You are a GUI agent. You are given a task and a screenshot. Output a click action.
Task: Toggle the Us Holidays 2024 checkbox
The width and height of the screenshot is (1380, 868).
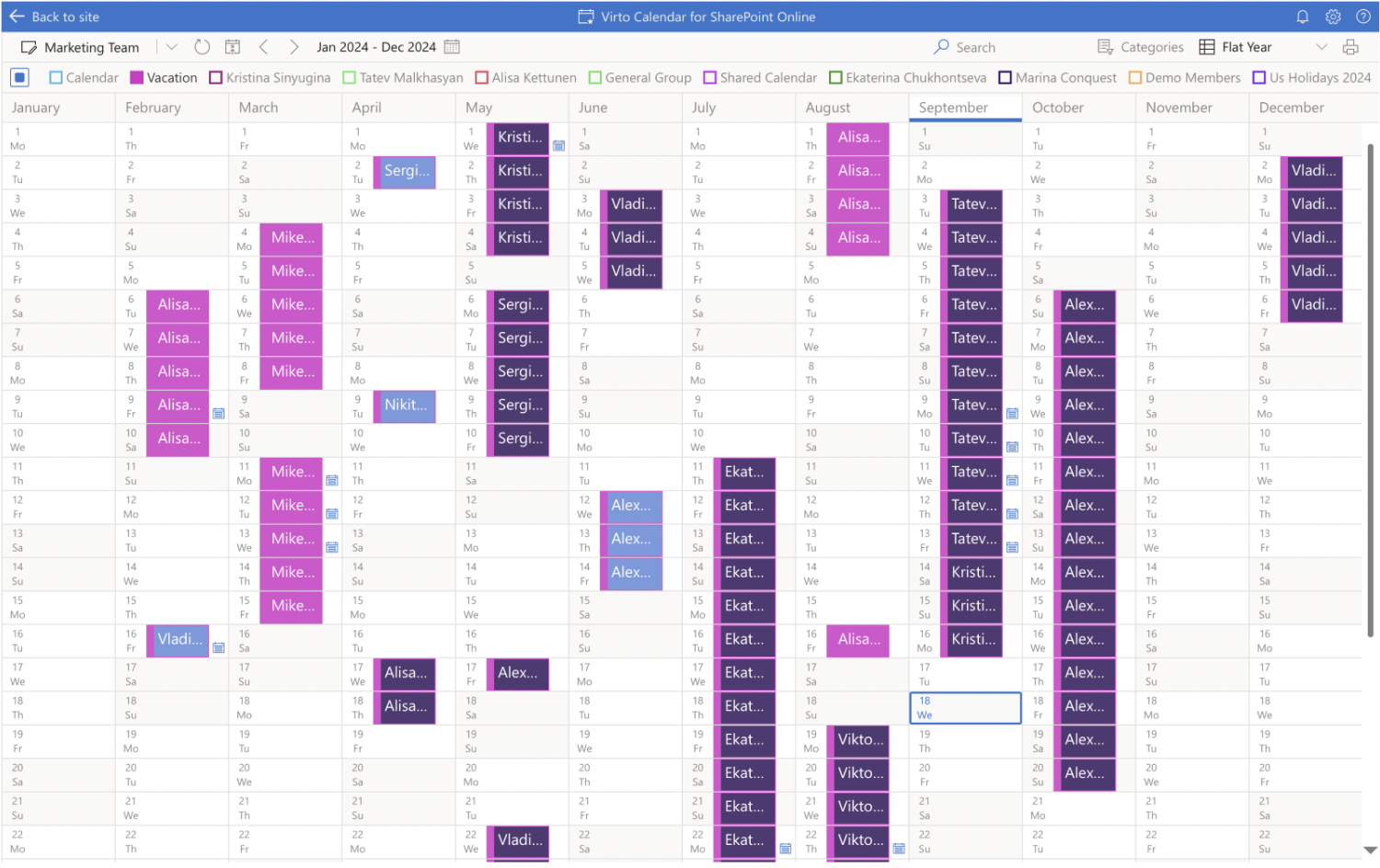1260,77
